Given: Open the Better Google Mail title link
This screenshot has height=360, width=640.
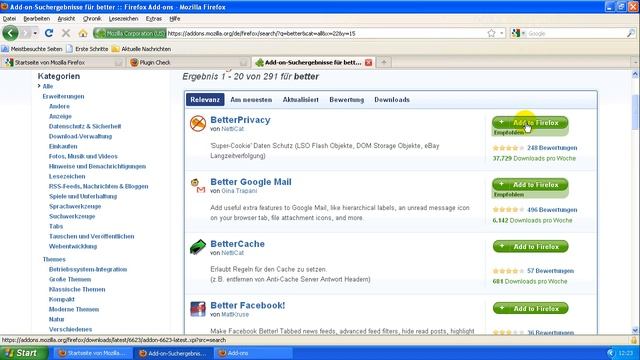Looking at the screenshot, I should 251,182.
